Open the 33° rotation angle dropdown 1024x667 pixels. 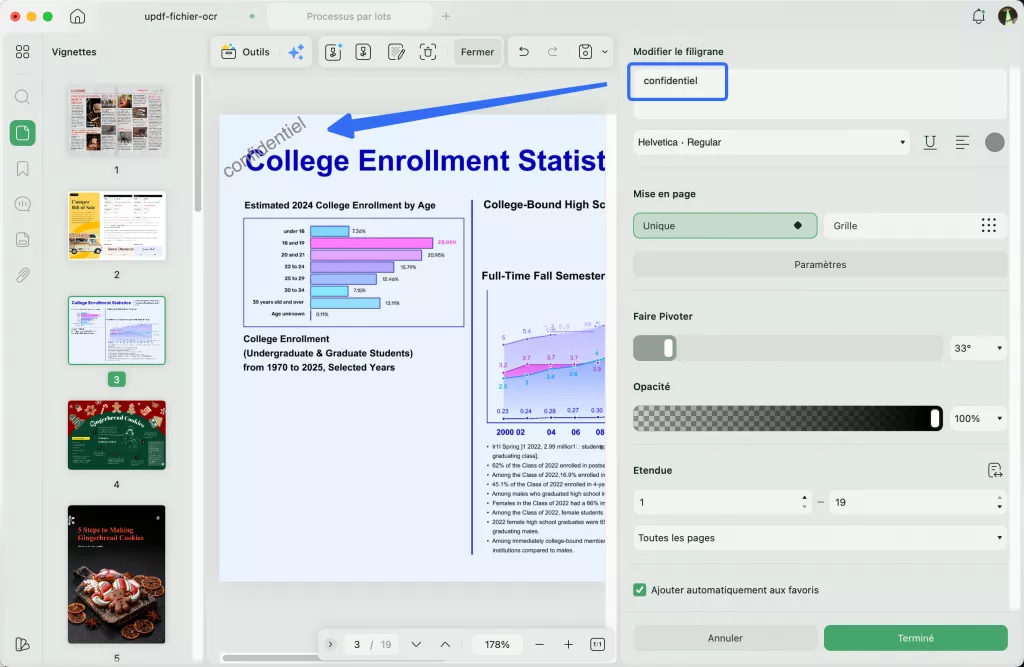[978, 348]
